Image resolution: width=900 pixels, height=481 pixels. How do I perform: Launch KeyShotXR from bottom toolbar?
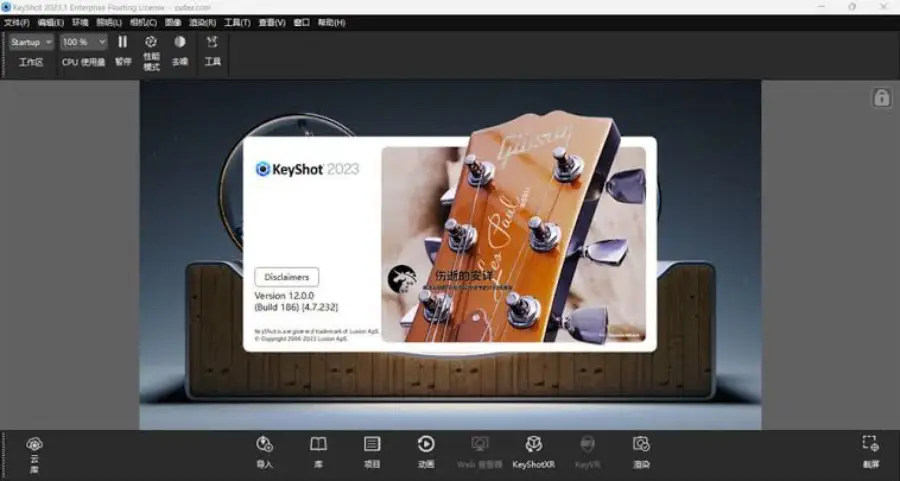coord(533,445)
